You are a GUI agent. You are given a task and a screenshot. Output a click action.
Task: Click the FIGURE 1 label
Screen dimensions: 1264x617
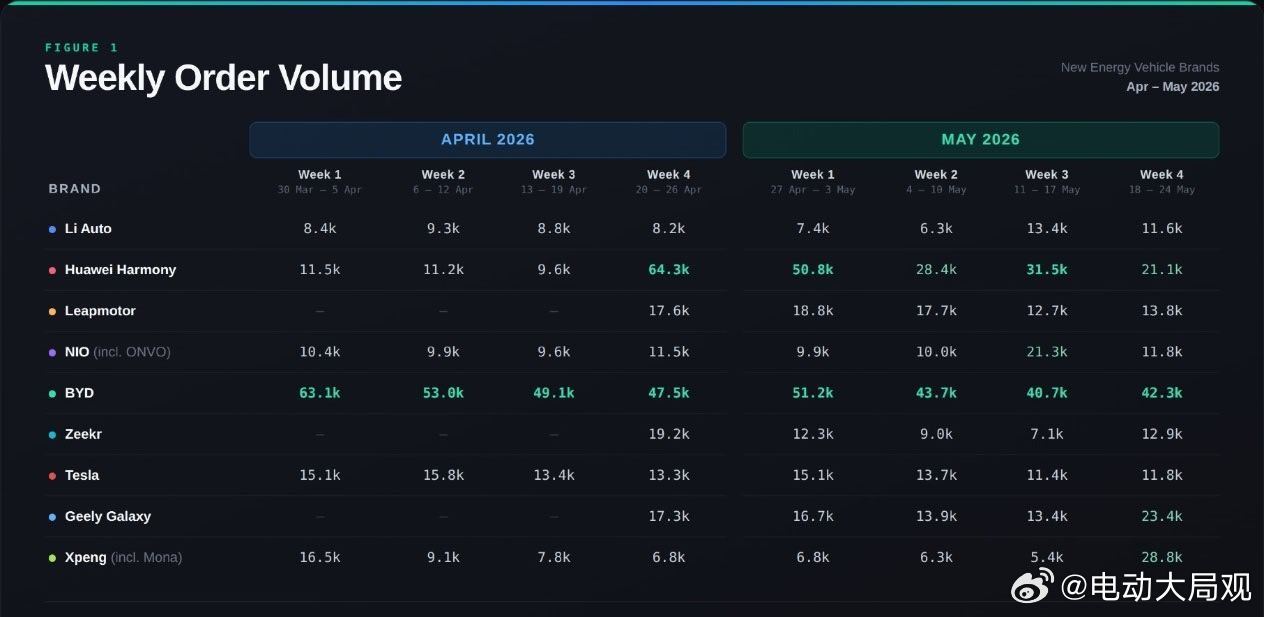[82, 47]
